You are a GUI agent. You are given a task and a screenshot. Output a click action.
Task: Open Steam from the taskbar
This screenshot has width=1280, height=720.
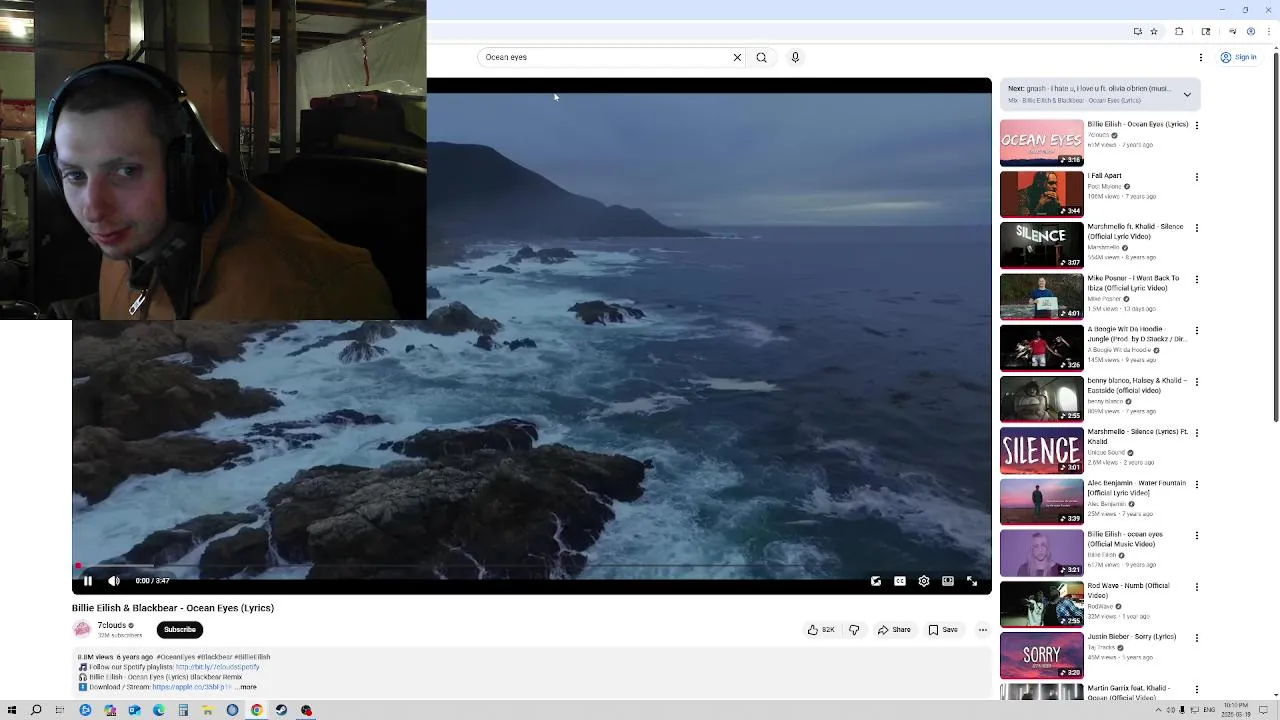pyautogui.click(x=281, y=710)
